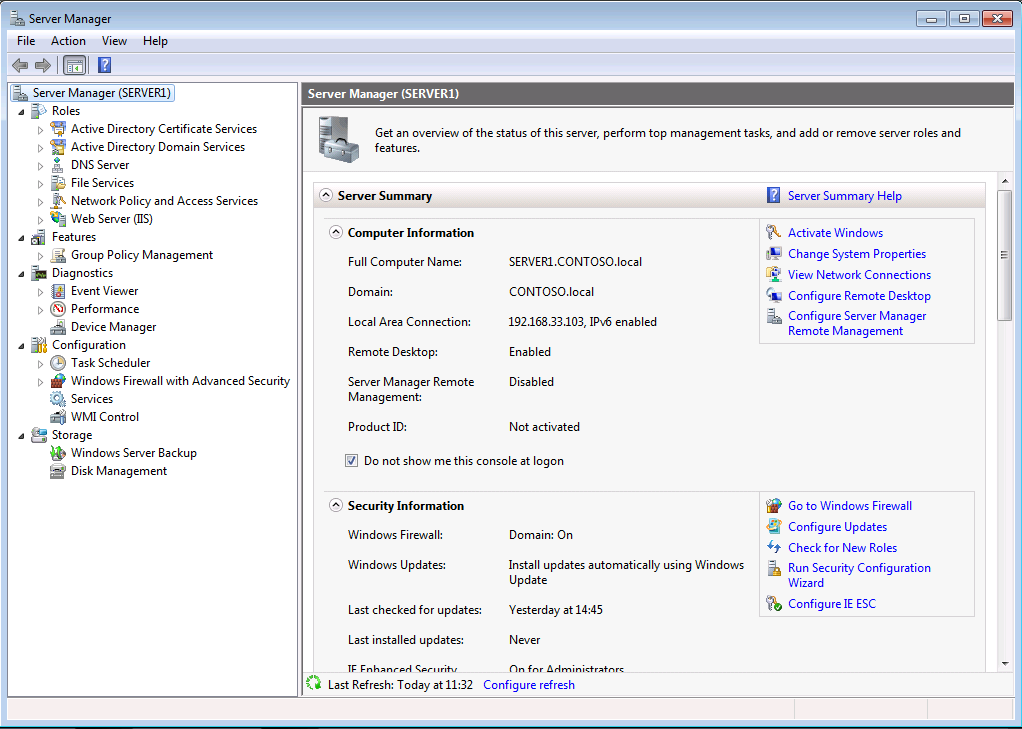Open the Action menu
Viewport: 1022px width, 729px height.
[68, 41]
